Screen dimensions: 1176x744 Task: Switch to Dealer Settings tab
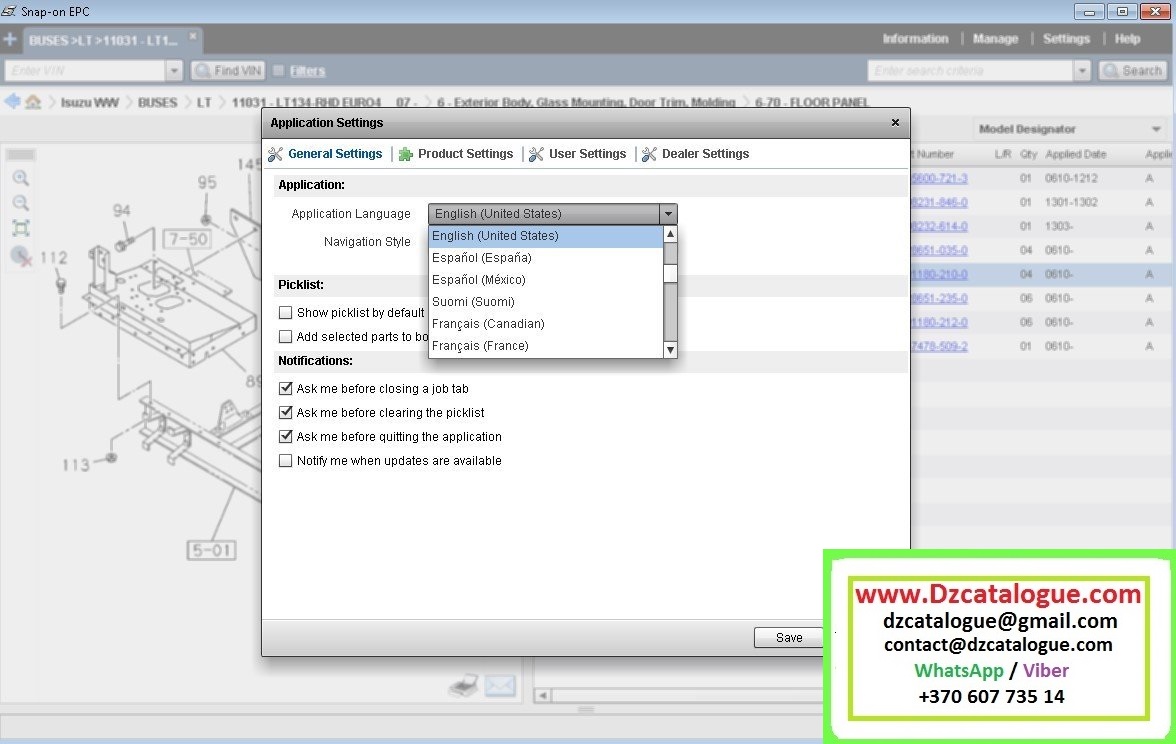point(705,154)
